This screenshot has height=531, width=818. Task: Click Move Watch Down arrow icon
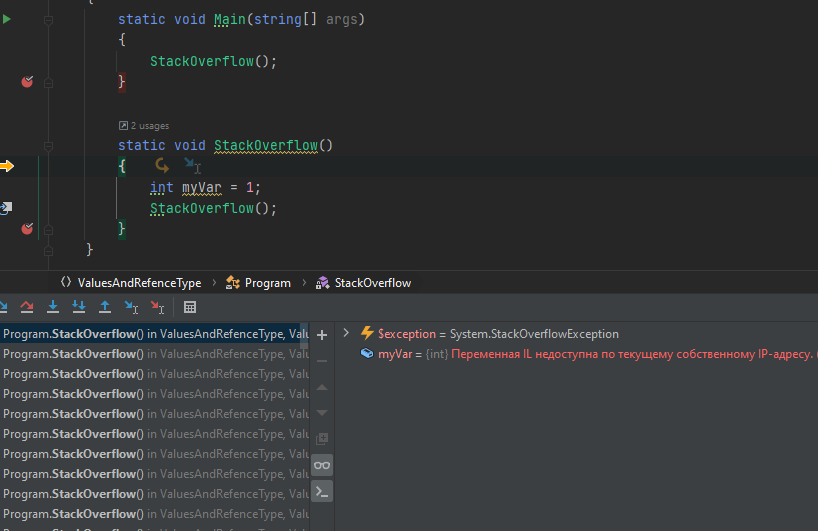click(x=322, y=413)
